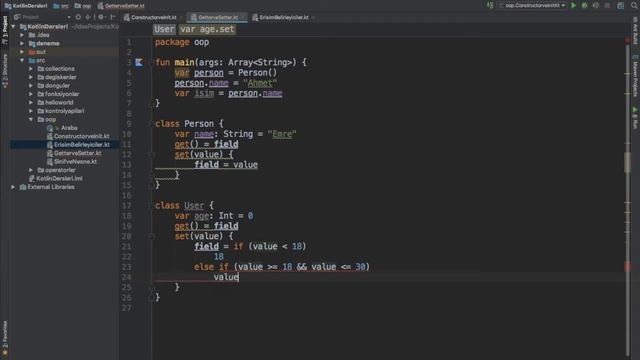
Task: Expand the .idea folder
Action: pyautogui.click(x=22, y=35)
